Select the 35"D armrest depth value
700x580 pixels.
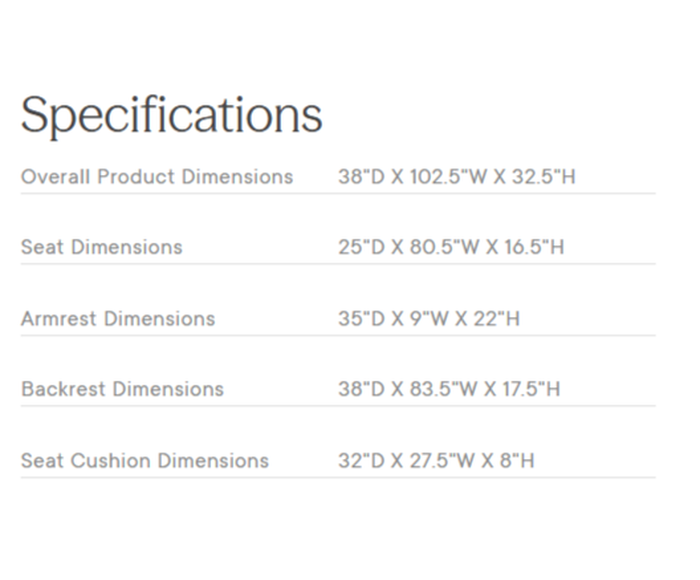click(x=355, y=319)
